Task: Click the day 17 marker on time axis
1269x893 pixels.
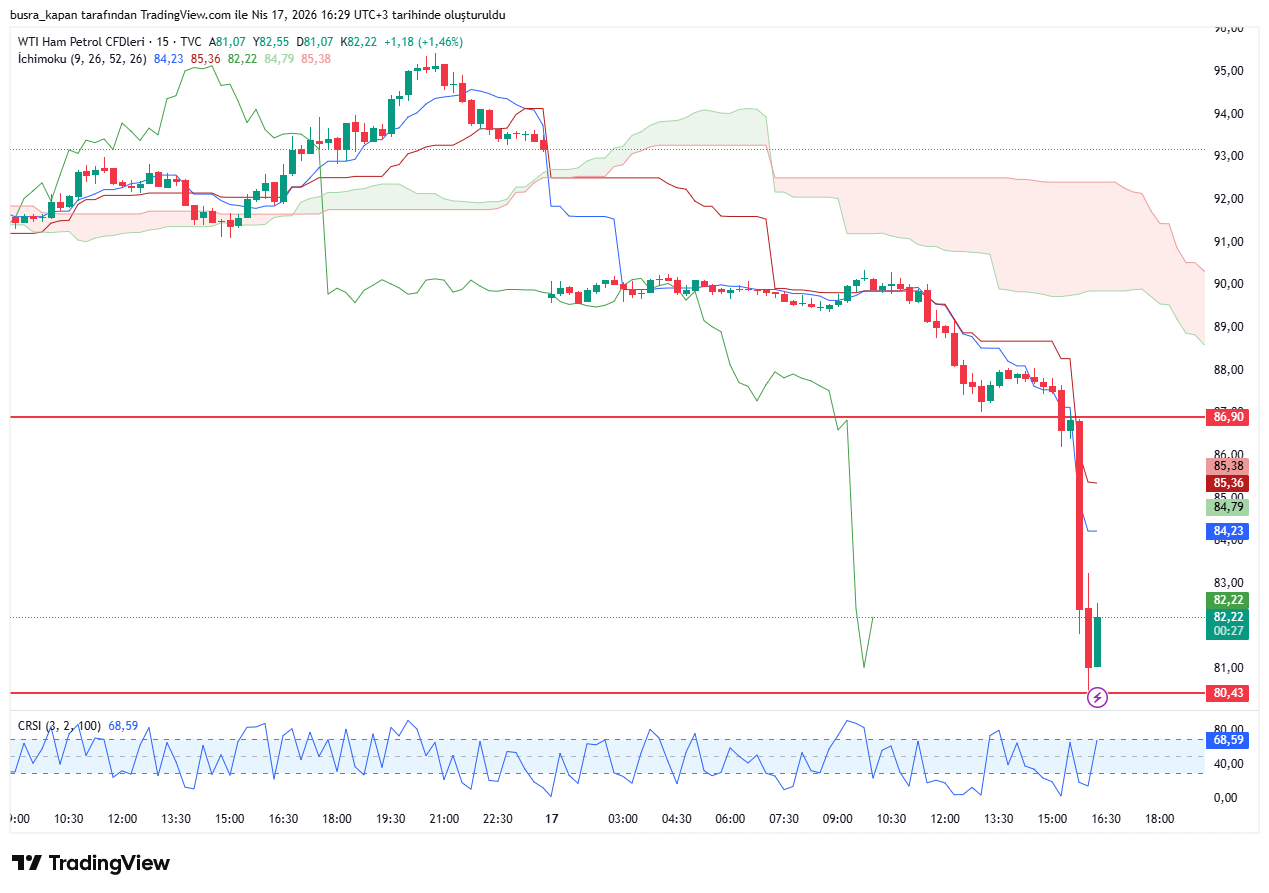Action: coord(551,818)
